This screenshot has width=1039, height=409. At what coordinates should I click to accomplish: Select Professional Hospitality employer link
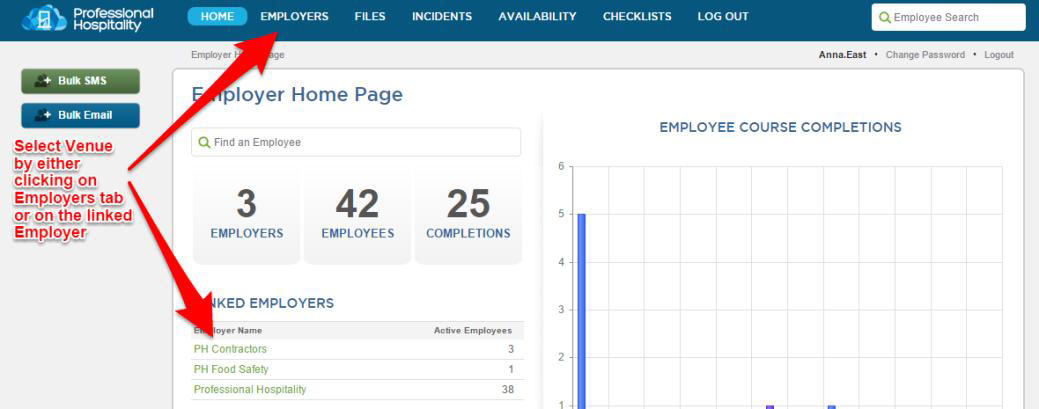(250, 389)
